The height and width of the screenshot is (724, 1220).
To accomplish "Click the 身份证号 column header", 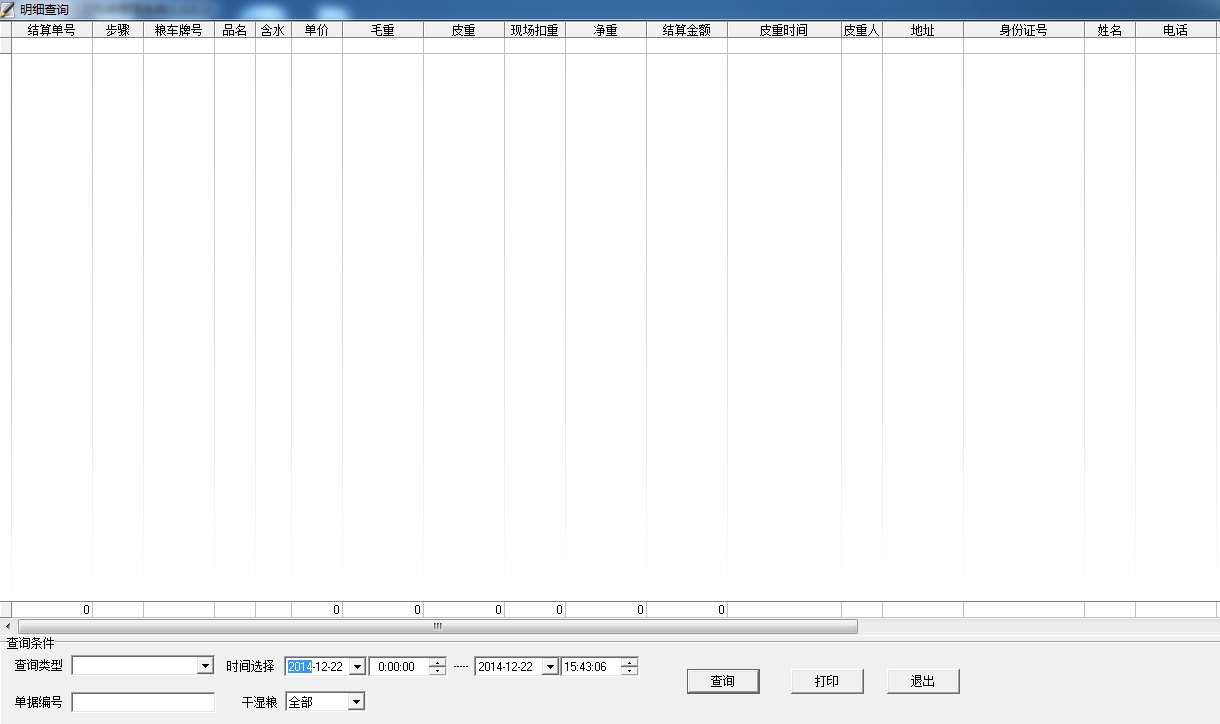I will pos(1023,30).
